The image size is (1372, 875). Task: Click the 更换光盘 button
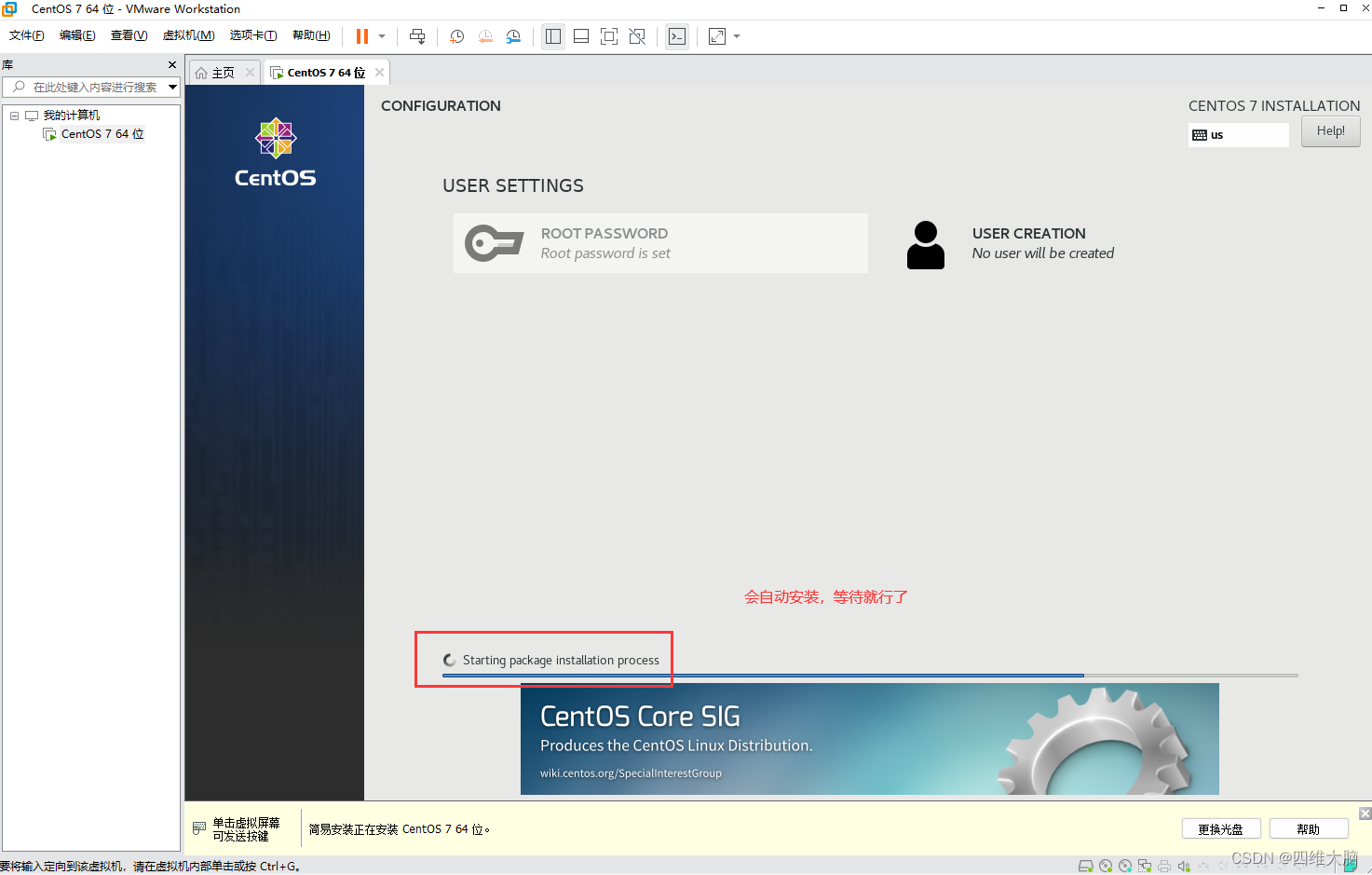(x=1220, y=829)
